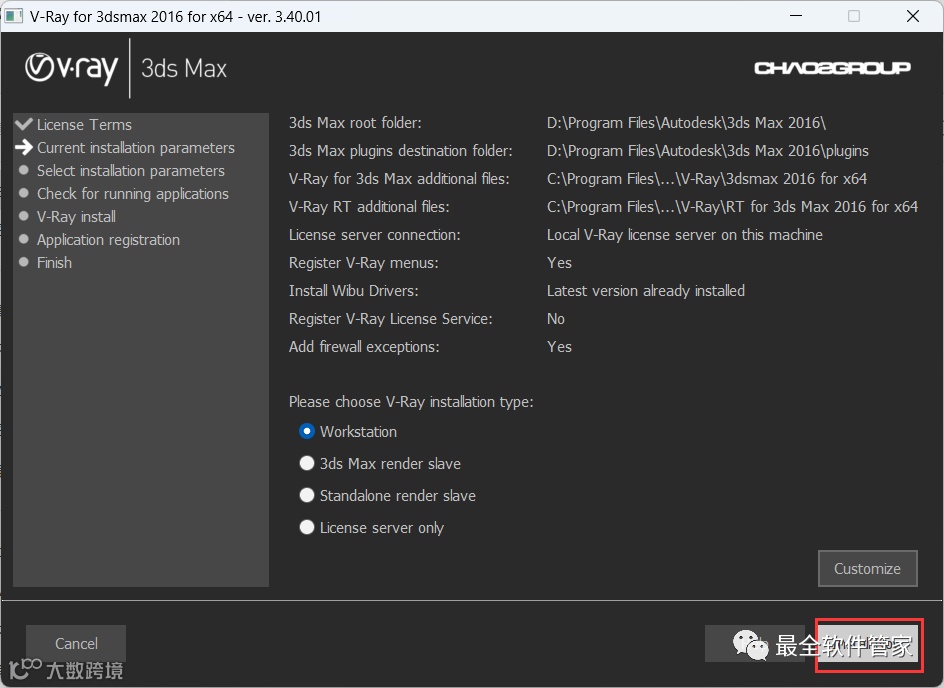944x688 pixels.
Task: Click the arrow beside Current installation parameters
Action: [x=24, y=147]
